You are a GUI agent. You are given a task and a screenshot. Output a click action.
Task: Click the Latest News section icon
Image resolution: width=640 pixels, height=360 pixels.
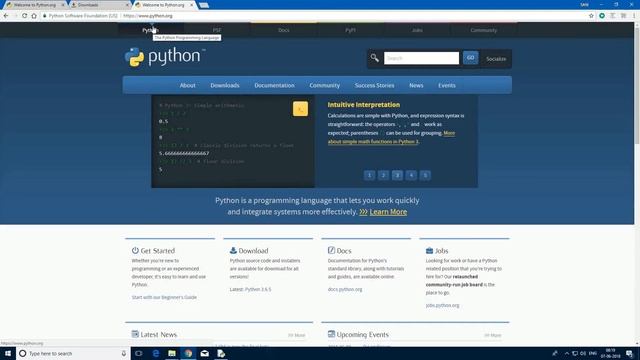click(x=135, y=334)
